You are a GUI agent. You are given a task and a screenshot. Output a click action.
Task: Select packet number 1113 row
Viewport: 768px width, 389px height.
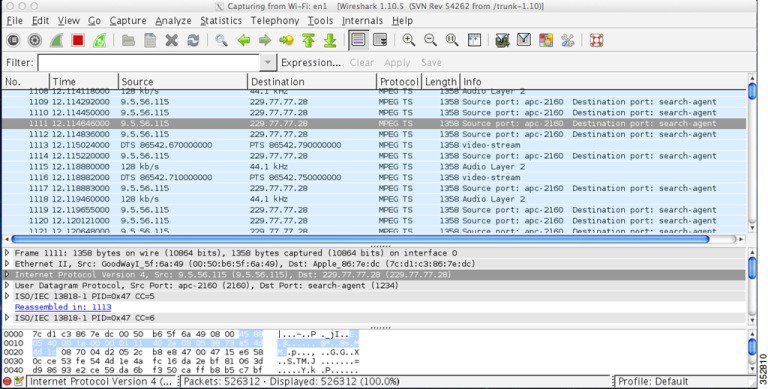374,145
